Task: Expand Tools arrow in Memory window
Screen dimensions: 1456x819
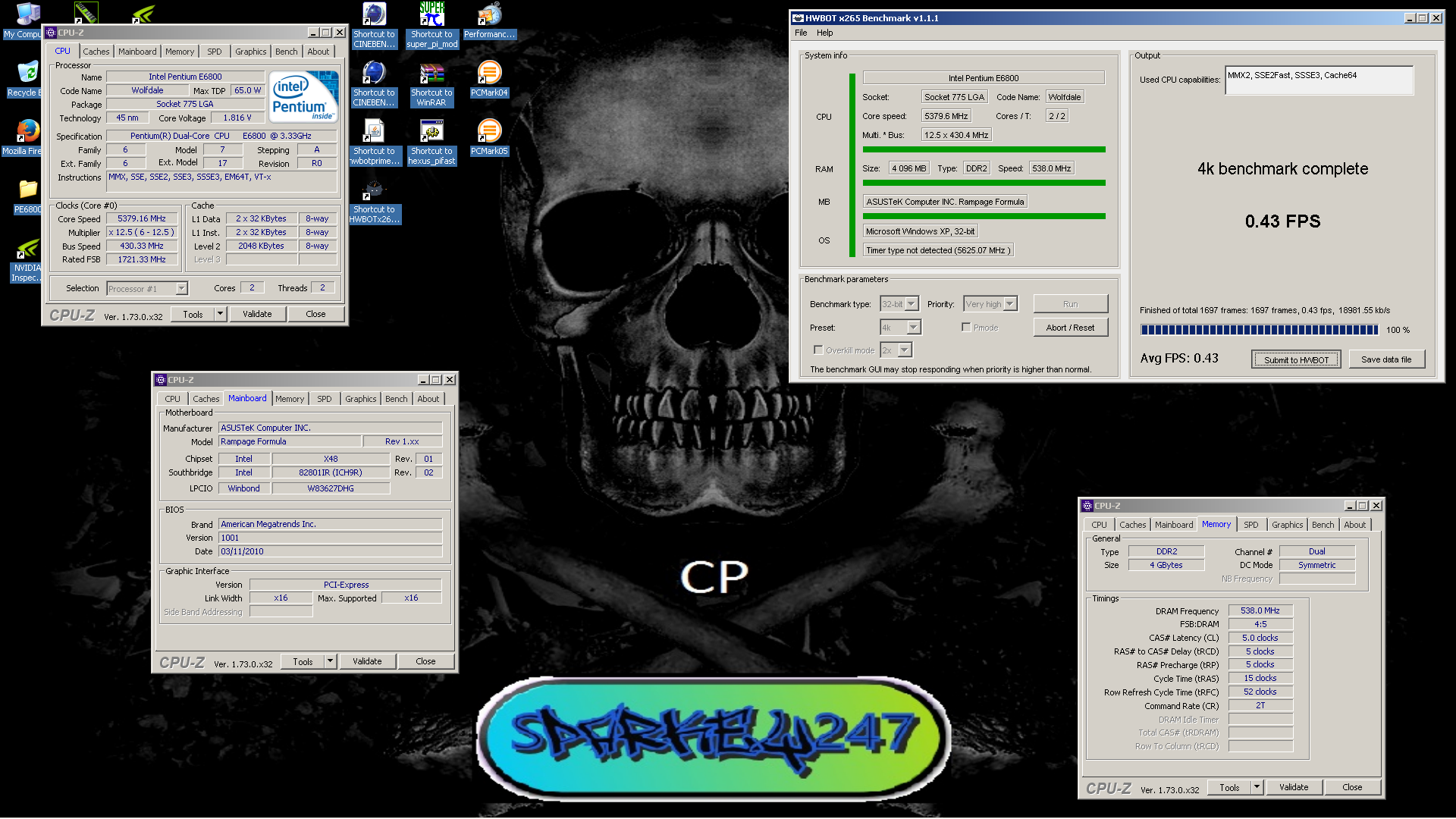Action: pyautogui.click(x=1257, y=787)
